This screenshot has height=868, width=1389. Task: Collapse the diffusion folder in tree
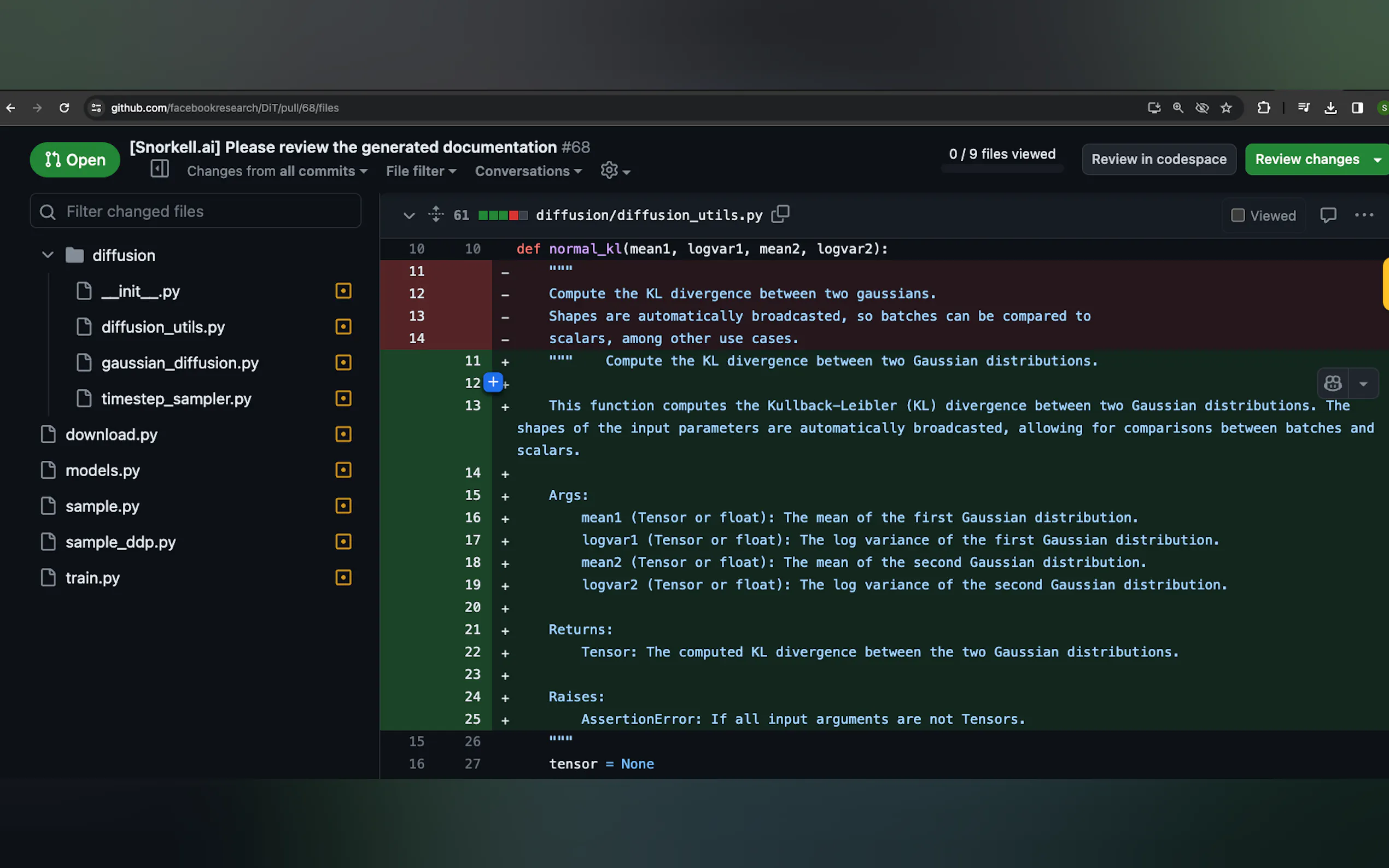tap(48, 255)
